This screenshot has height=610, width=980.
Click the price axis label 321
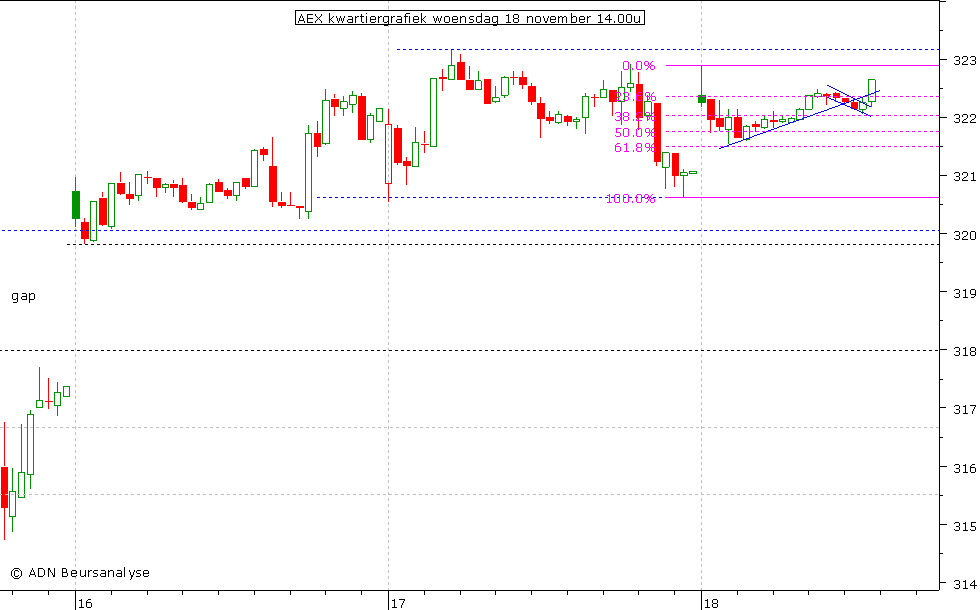964,177
